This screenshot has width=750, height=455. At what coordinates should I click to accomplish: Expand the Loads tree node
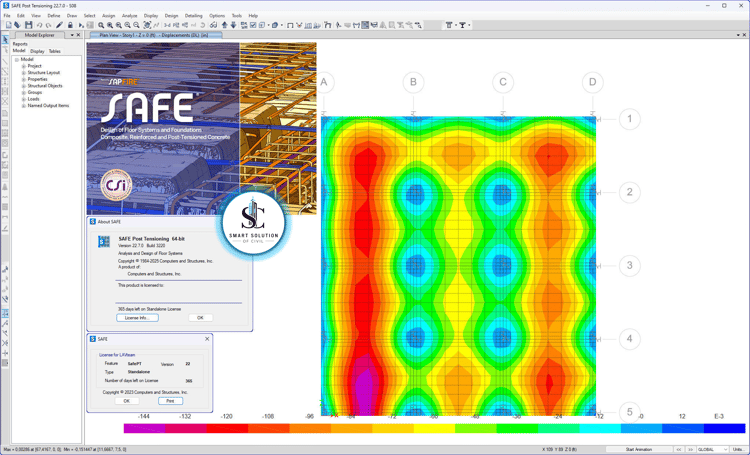pos(23,99)
